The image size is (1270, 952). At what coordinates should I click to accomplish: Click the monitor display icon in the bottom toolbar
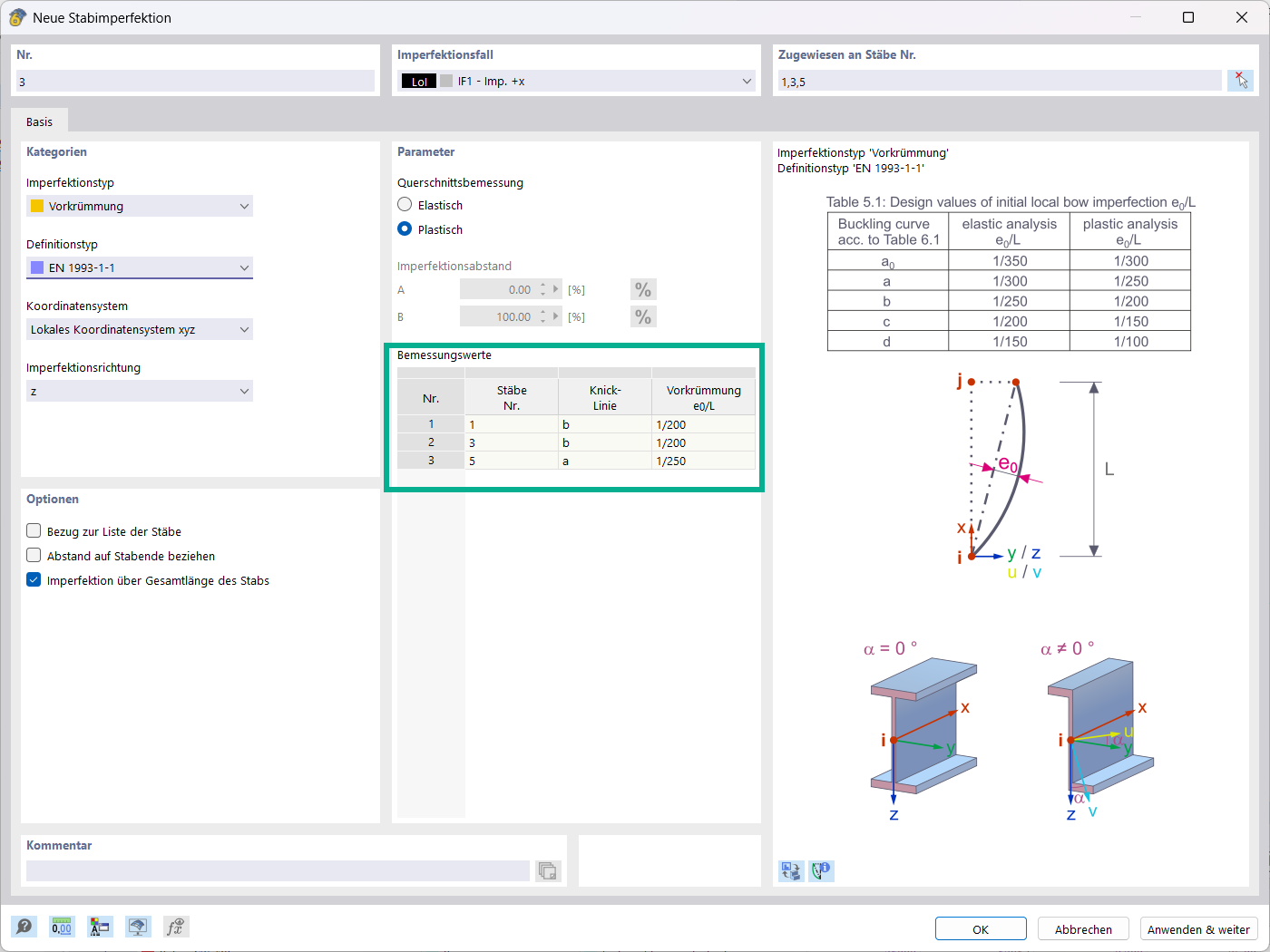pos(138,927)
